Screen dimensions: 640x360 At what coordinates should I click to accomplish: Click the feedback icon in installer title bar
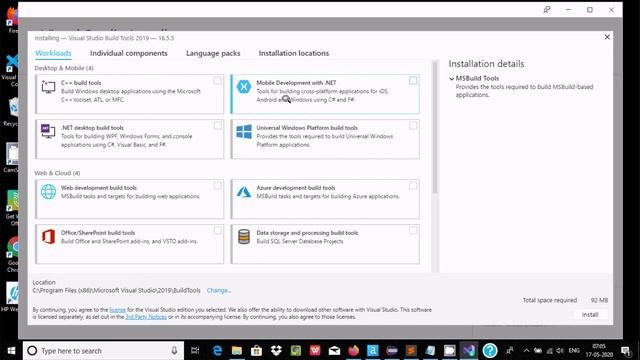tap(547, 10)
